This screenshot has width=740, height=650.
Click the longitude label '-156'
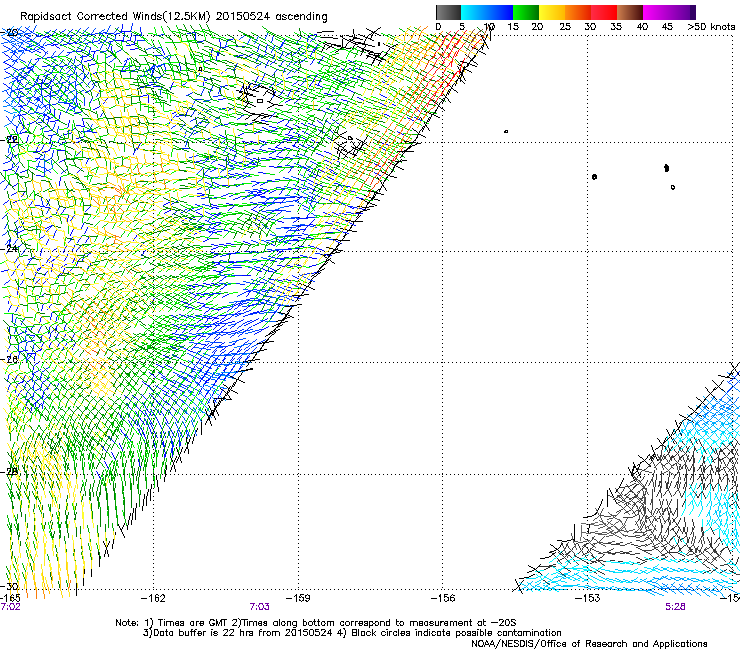(x=443, y=598)
